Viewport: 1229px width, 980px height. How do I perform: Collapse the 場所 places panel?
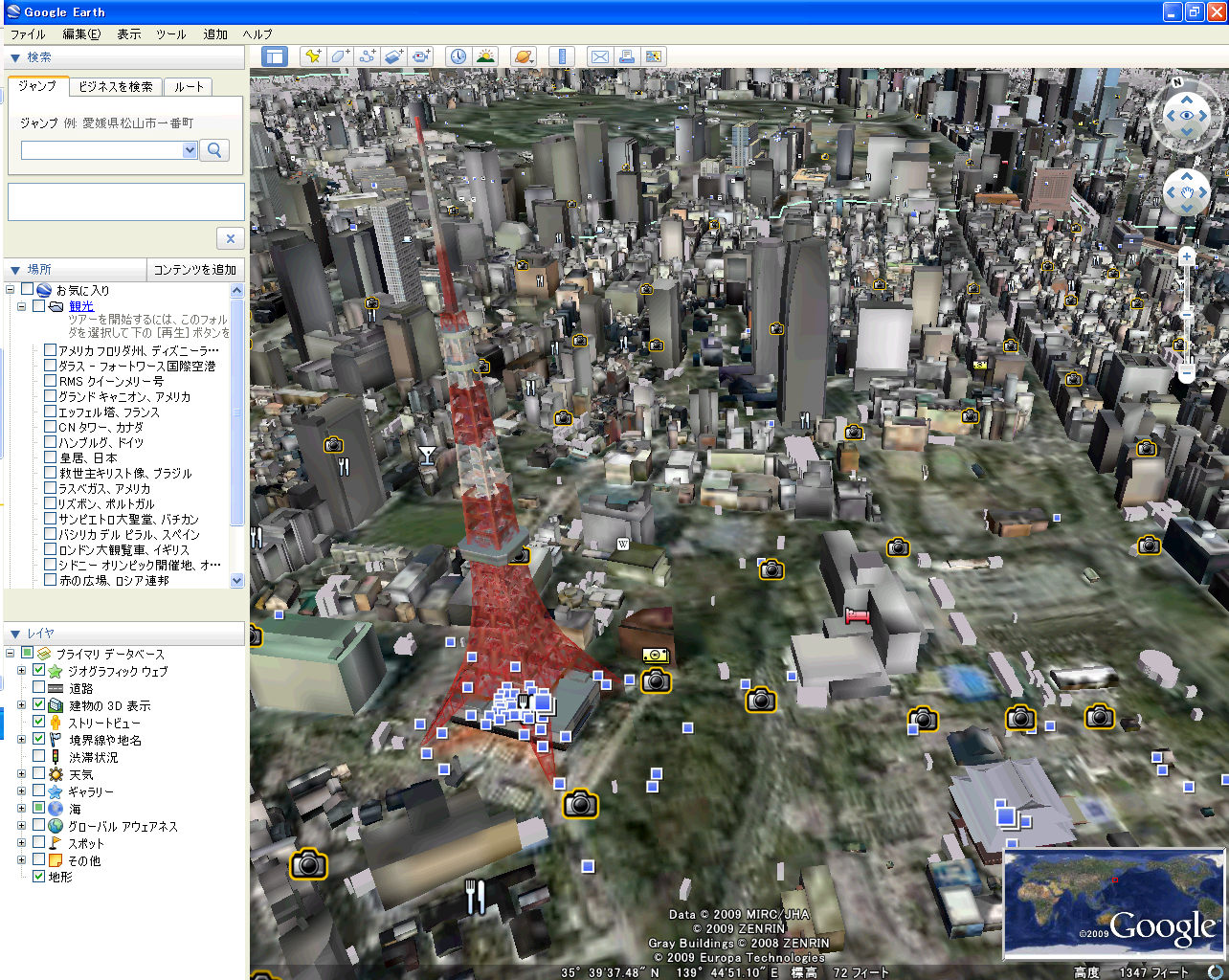click(15, 271)
